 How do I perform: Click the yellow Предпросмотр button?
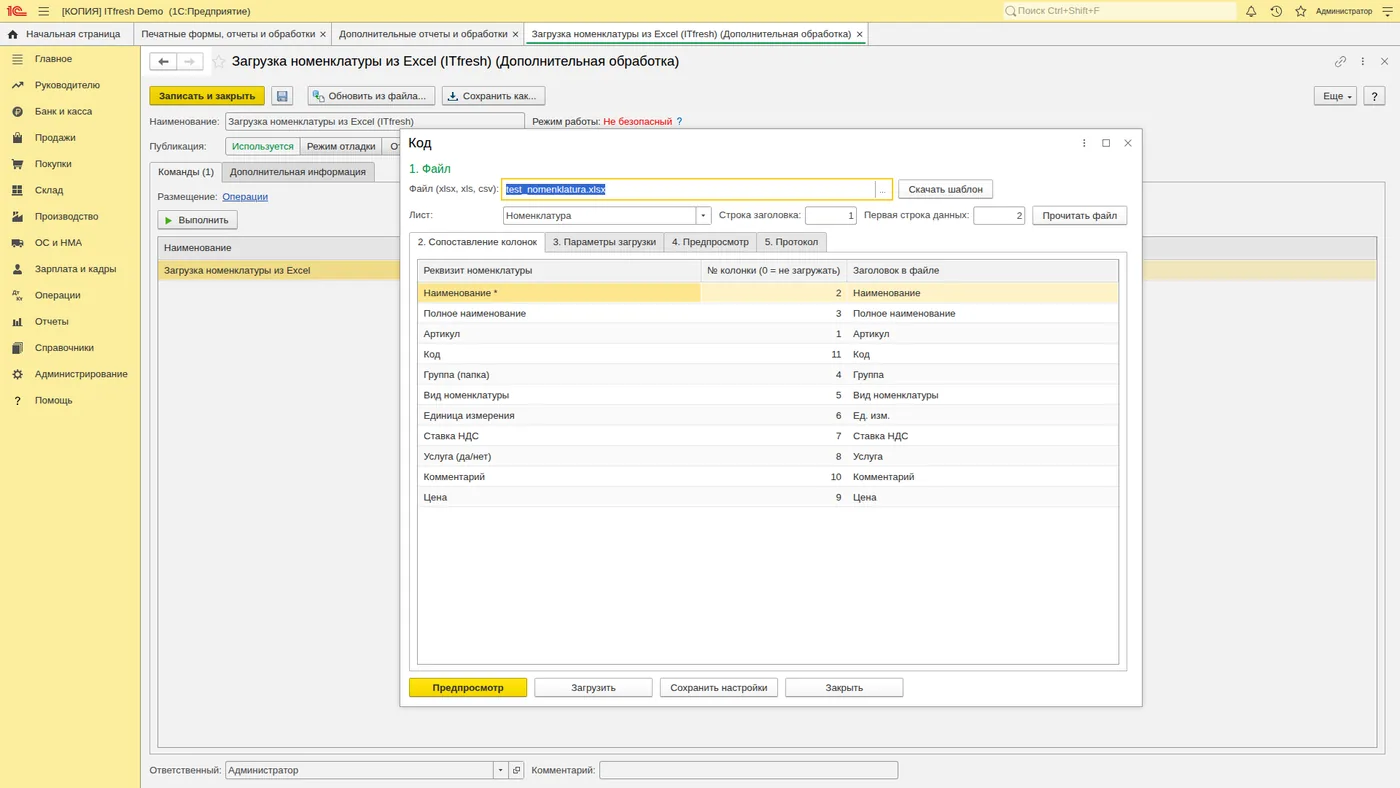coord(468,688)
